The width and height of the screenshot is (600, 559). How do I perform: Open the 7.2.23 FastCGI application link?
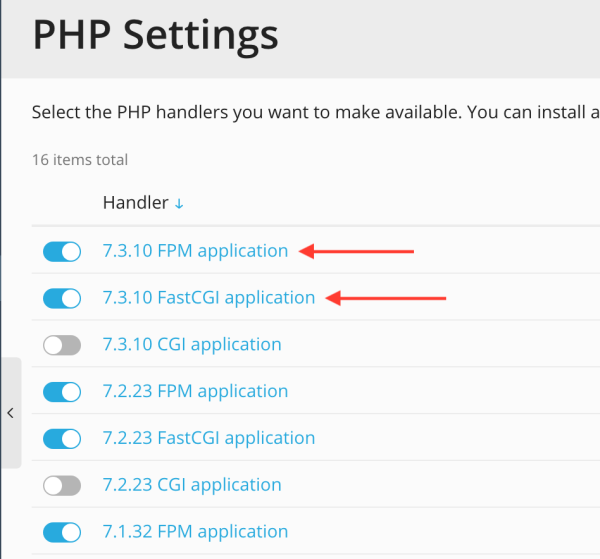coord(209,438)
